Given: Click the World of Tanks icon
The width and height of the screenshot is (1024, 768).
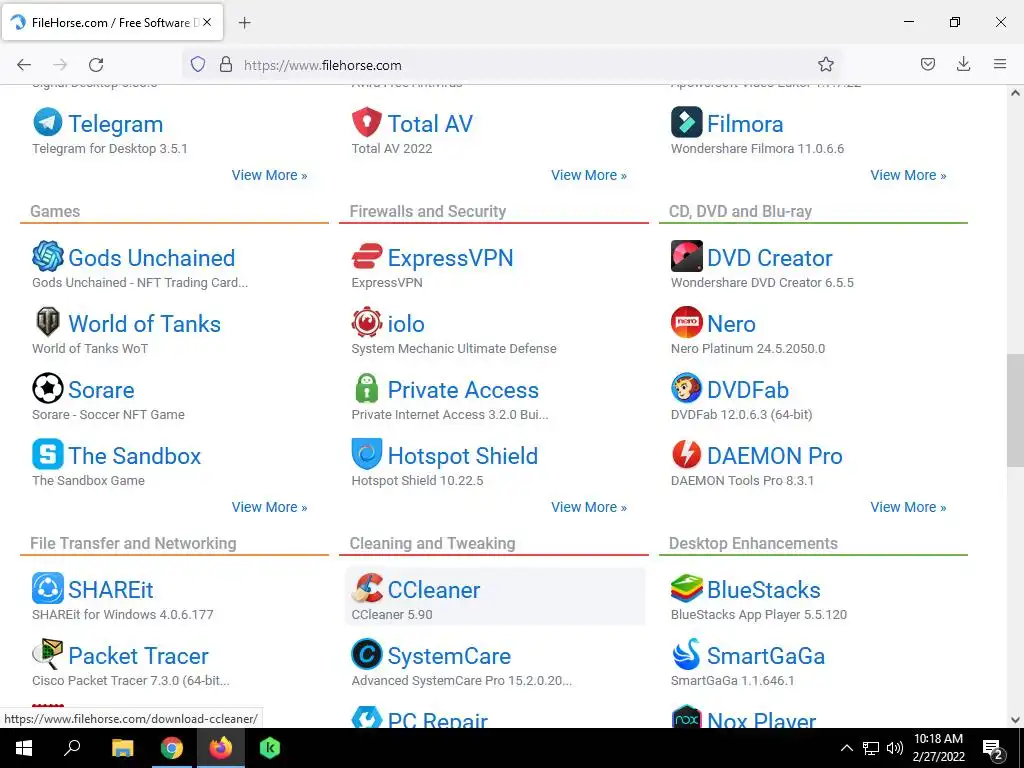Looking at the screenshot, I should [x=48, y=322].
